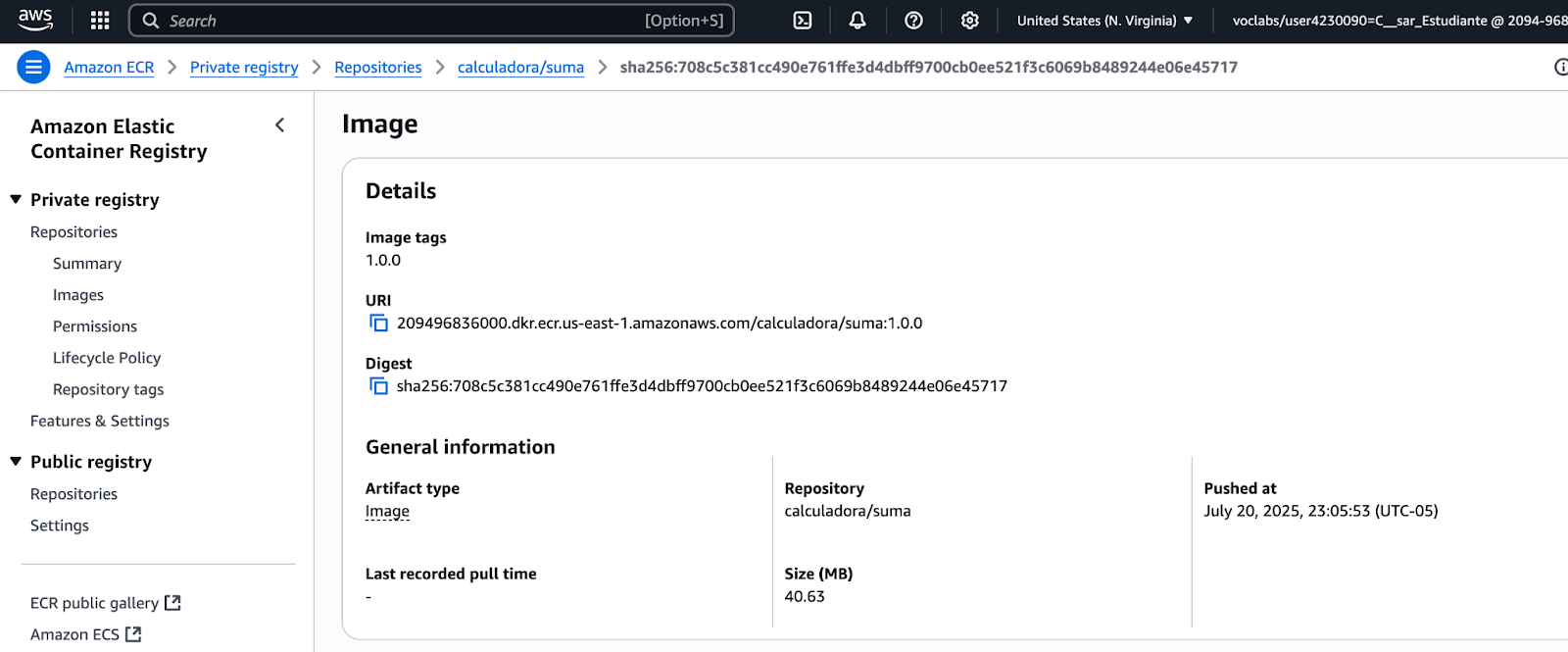Click the sha256 digest text in the breadcrumb
Image resolution: width=1568 pixels, height=652 pixels.
pyautogui.click(x=929, y=67)
